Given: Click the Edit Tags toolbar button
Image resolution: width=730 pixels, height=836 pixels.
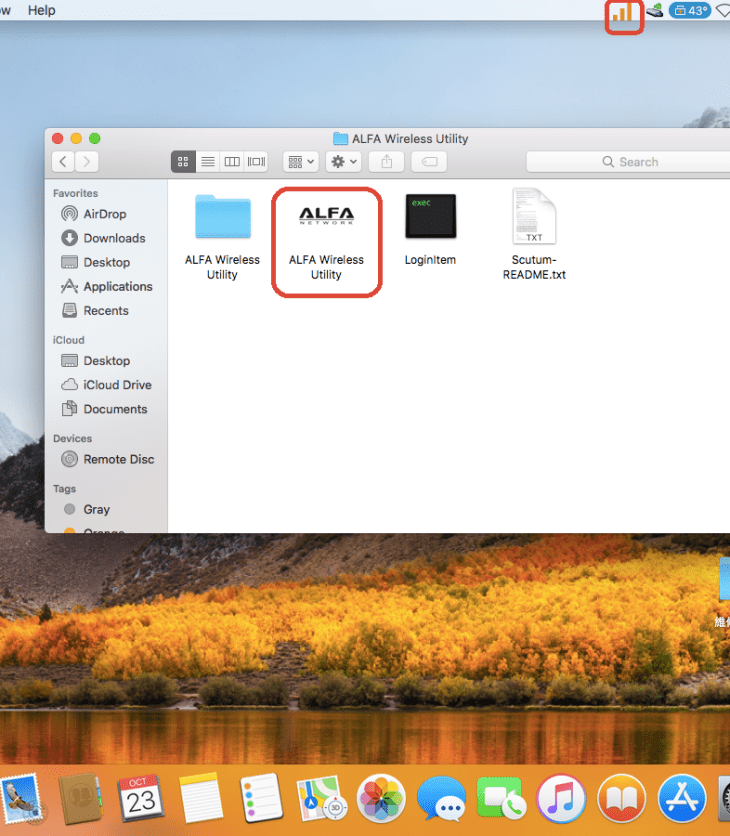Looking at the screenshot, I should [x=428, y=161].
